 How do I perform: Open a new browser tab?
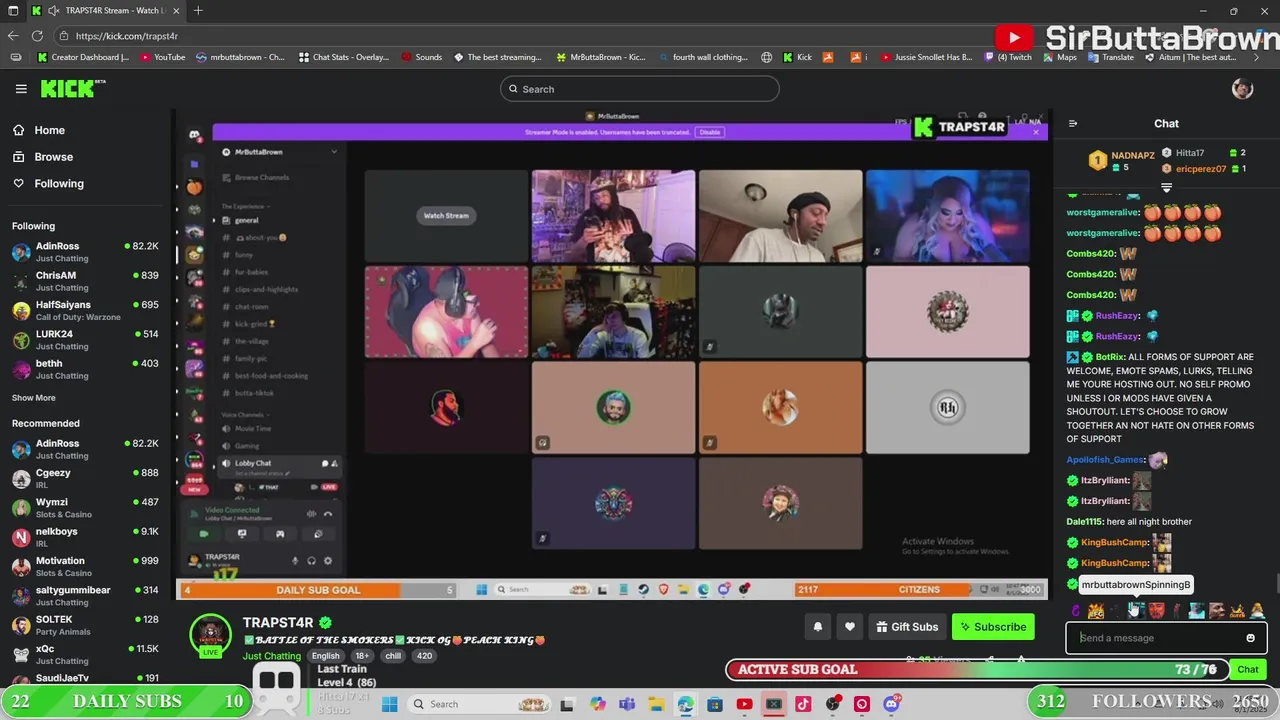[x=198, y=11]
